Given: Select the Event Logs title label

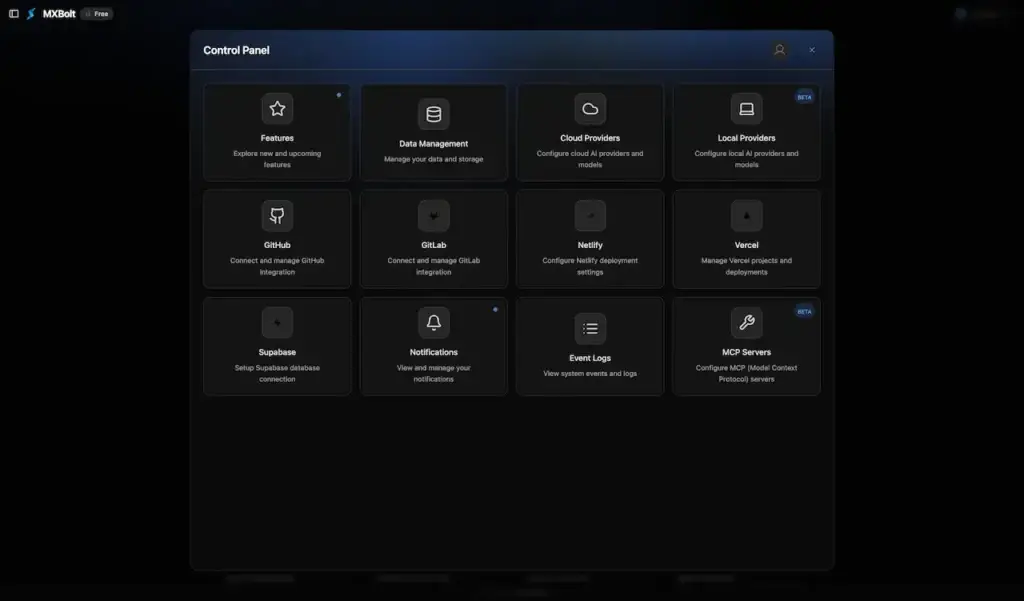Looking at the screenshot, I should click(x=590, y=358).
